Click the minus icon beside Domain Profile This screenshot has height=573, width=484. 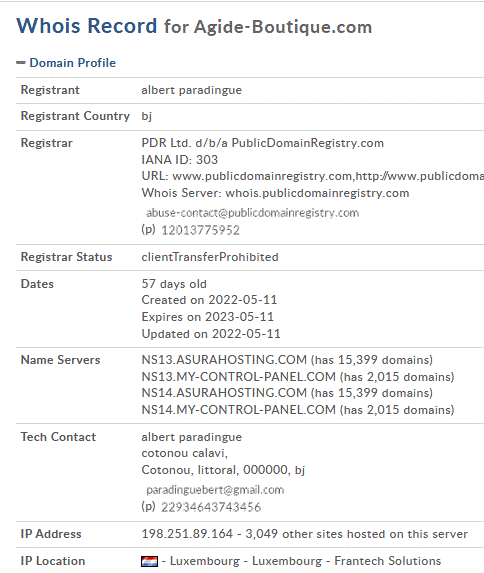point(21,63)
